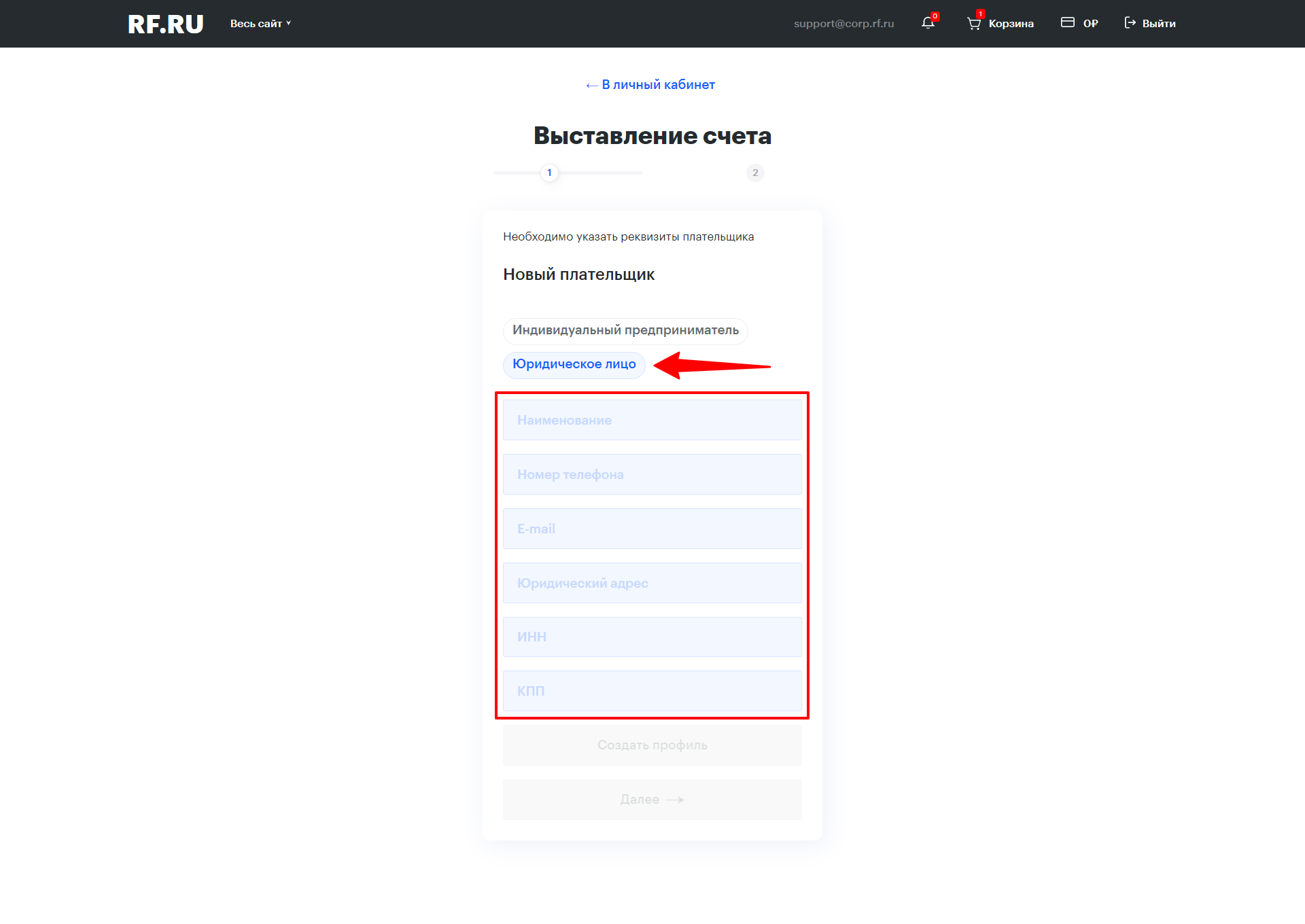
Task: Focus the Номер телефона field
Action: pos(652,474)
